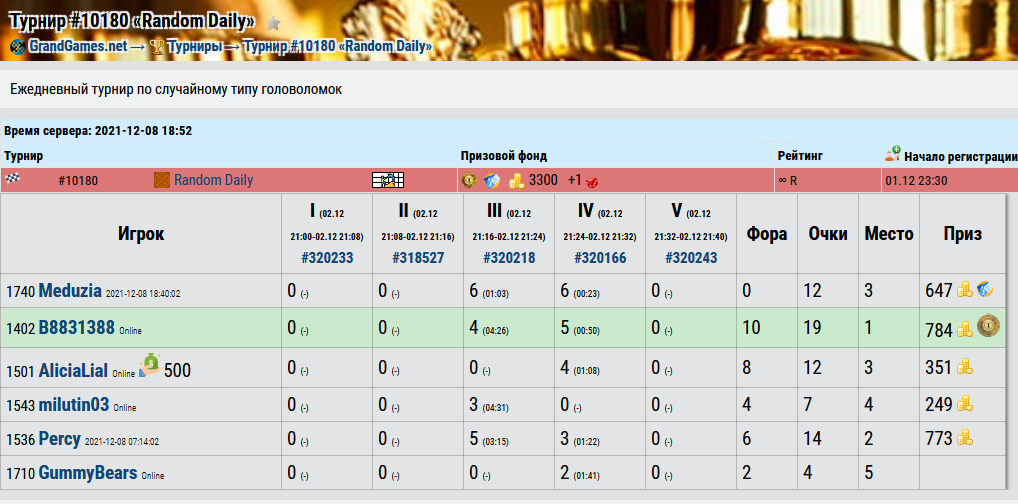Open the GrandGames.net breadcrumb link
1018x504 pixels.
point(78,46)
